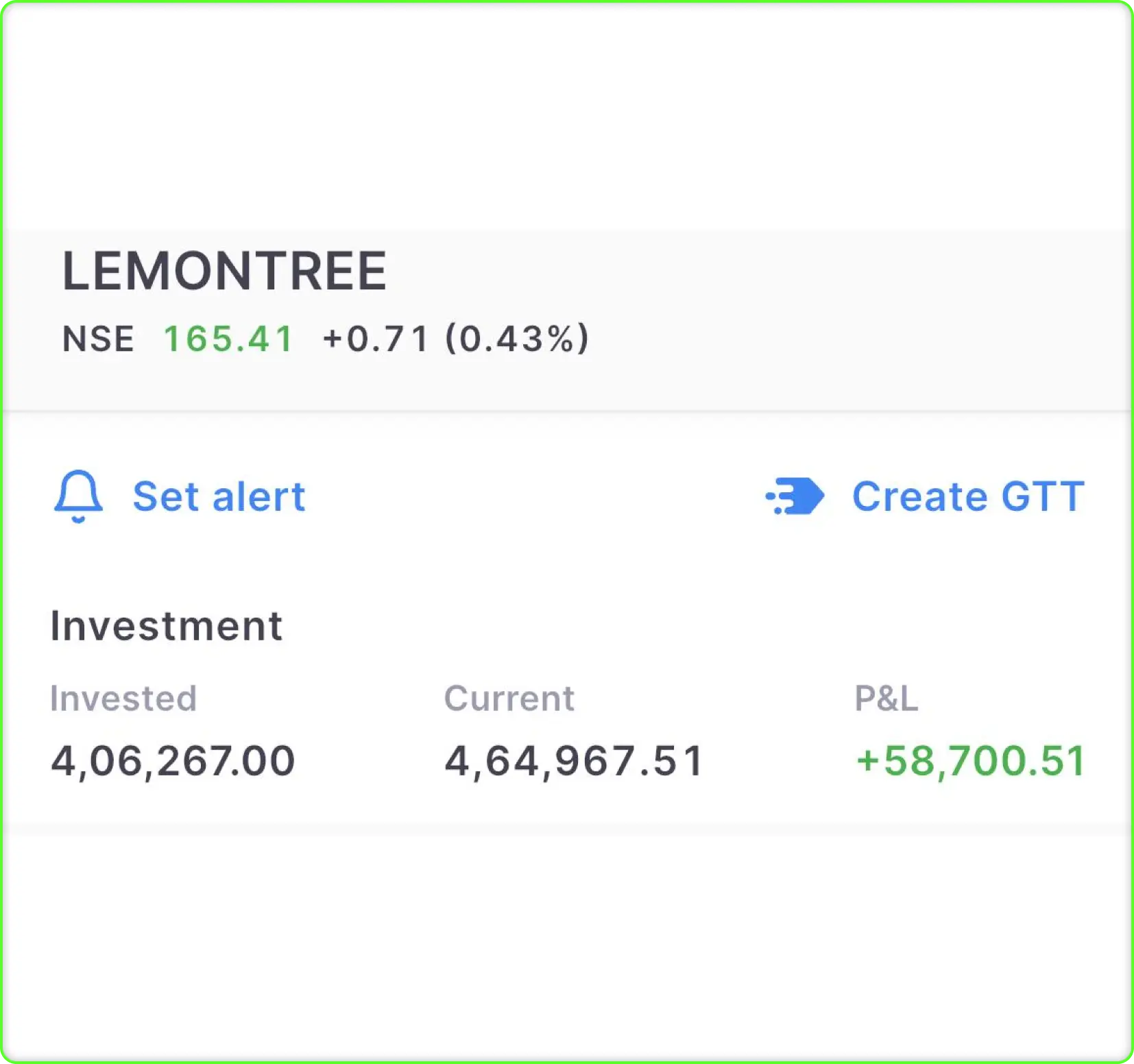Click the blank area above LEMONTREE header
The width and height of the screenshot is (1134, 1064).
tap(567, 117)
